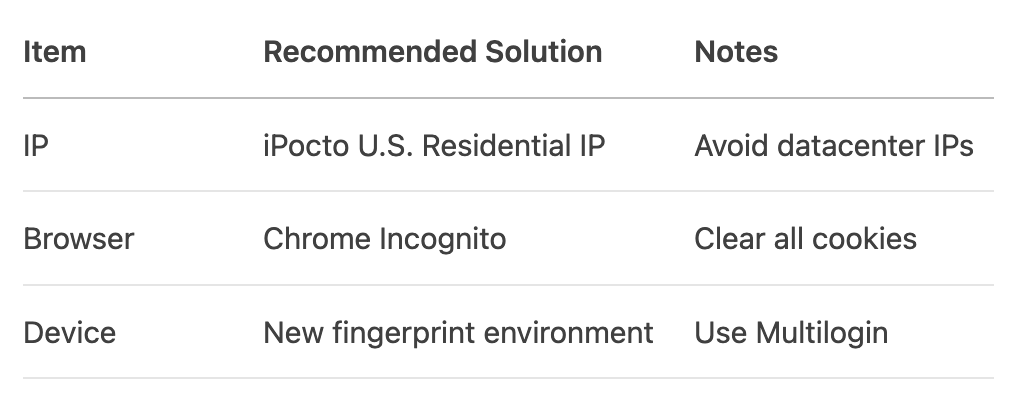Select the Device row label
1014x400 pixels.
tap(69, 332)
